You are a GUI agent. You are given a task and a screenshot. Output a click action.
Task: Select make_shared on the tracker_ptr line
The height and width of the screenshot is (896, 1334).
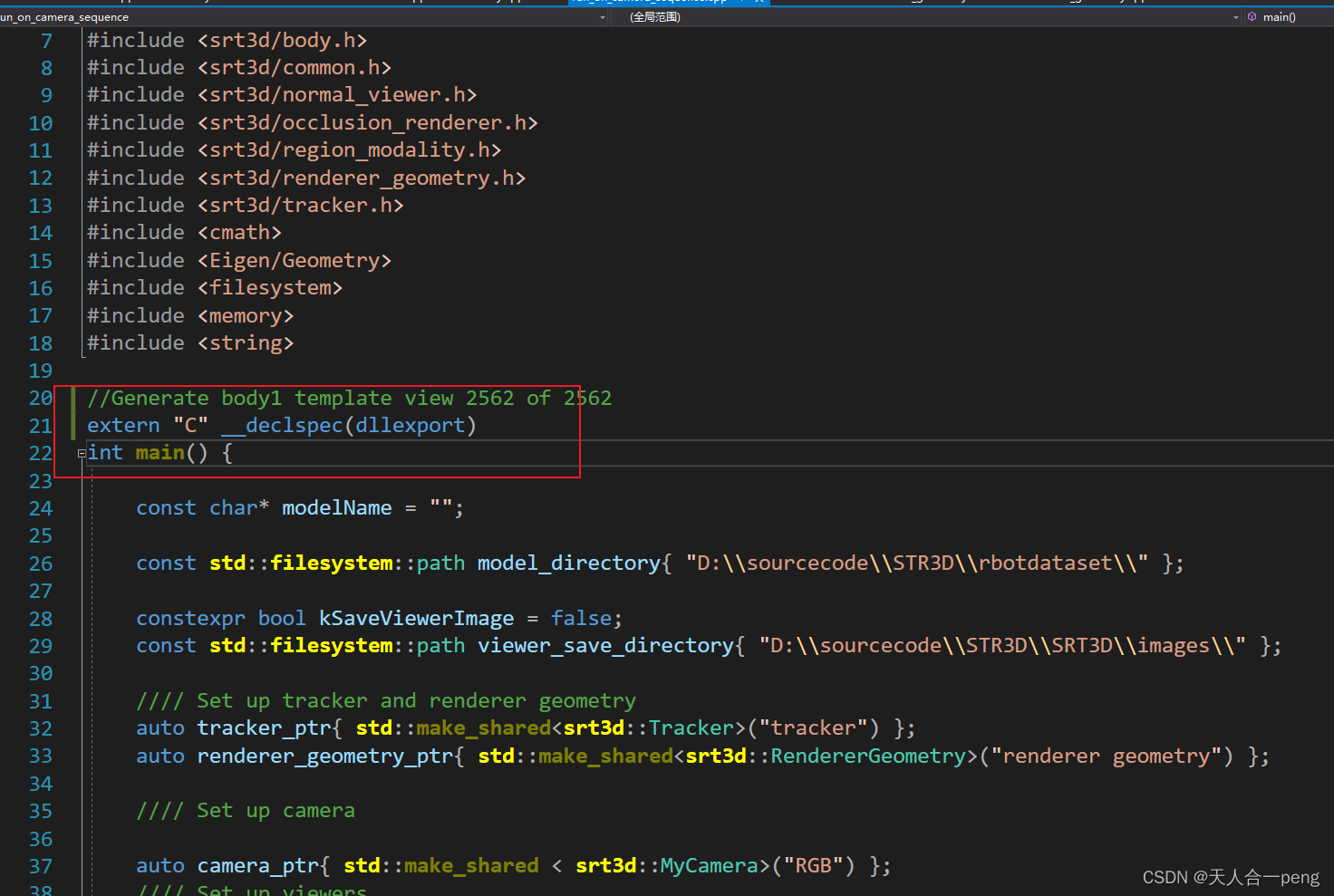pos(483,727)
